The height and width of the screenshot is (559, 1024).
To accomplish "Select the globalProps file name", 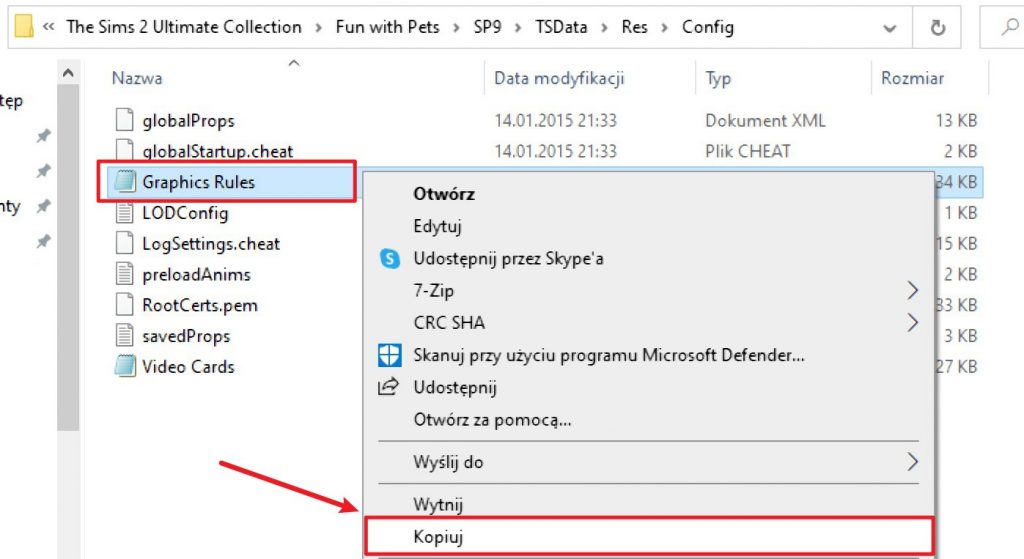I will [188, 121].
